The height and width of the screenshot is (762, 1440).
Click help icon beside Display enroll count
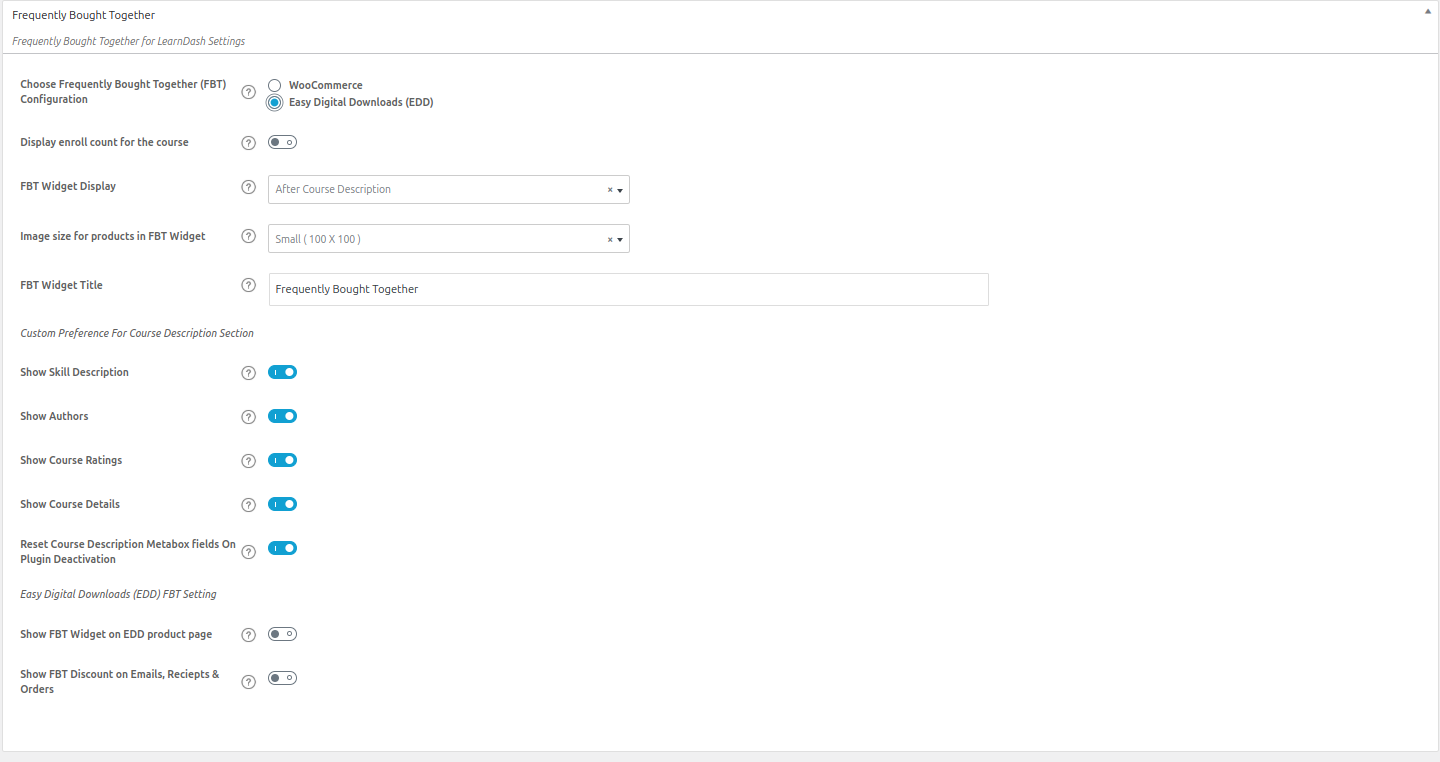pyautogui.click(x=249, y=143)
